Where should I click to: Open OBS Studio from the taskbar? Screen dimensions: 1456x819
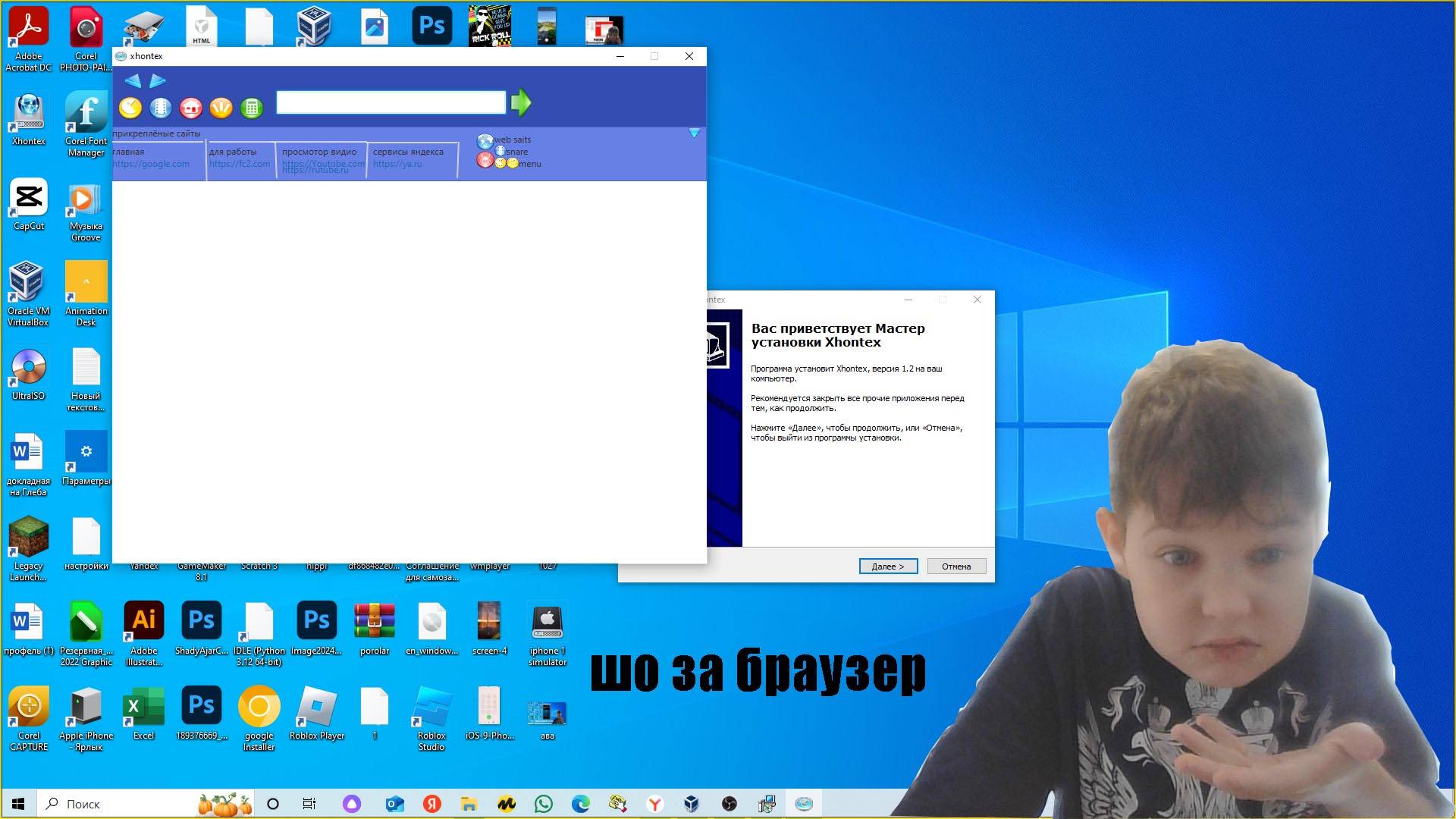point(730,804)
